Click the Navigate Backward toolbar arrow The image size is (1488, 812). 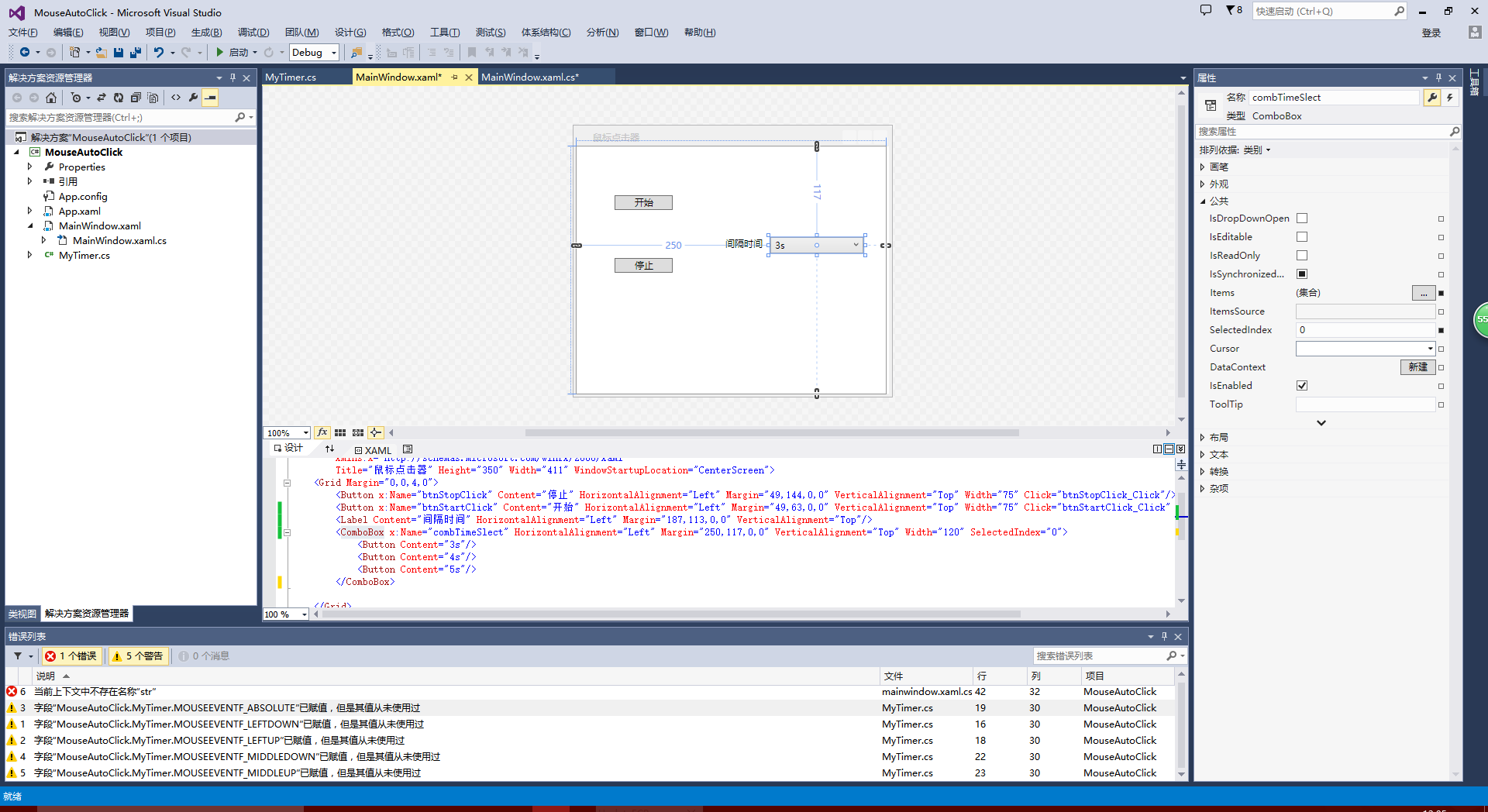pos(25,52)
